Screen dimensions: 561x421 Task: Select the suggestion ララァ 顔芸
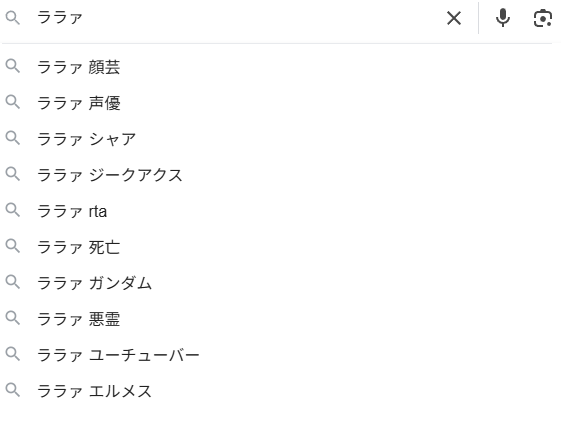pyautogui.click(x=277, y=67)
